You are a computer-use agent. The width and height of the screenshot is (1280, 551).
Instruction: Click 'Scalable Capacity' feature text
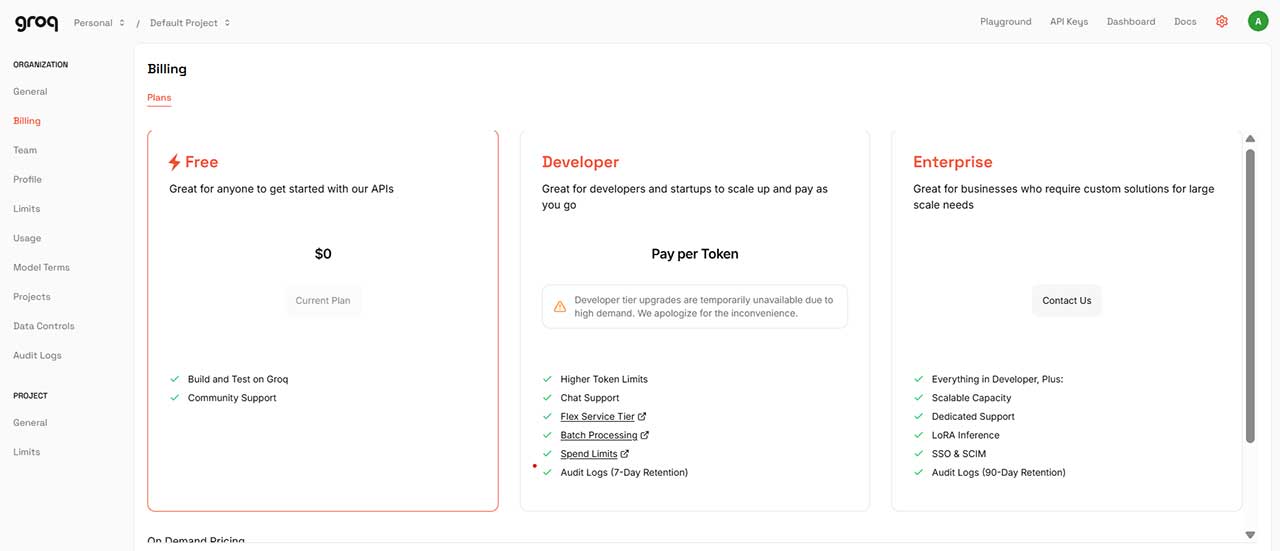pyautogui.click(x=971, y=398)
